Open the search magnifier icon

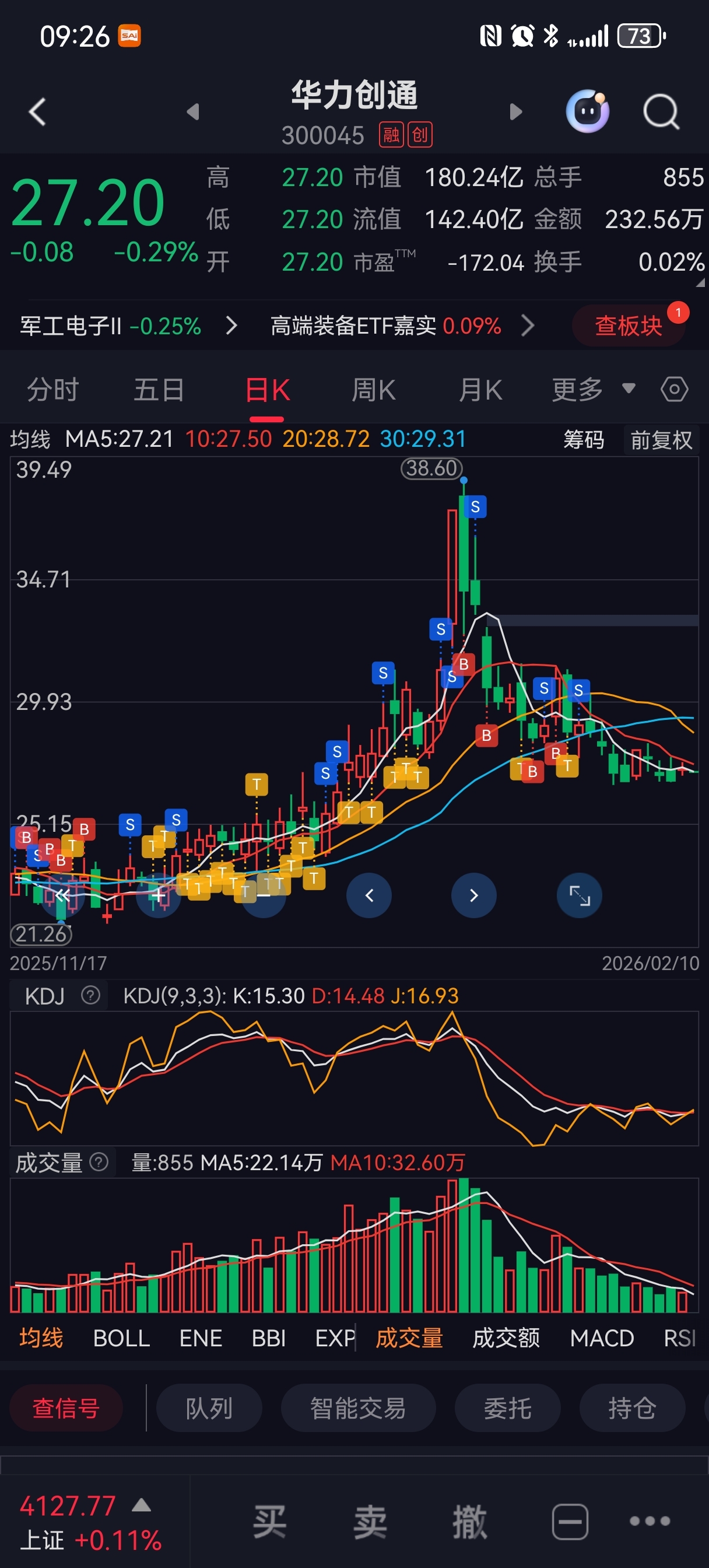point(662,112)
